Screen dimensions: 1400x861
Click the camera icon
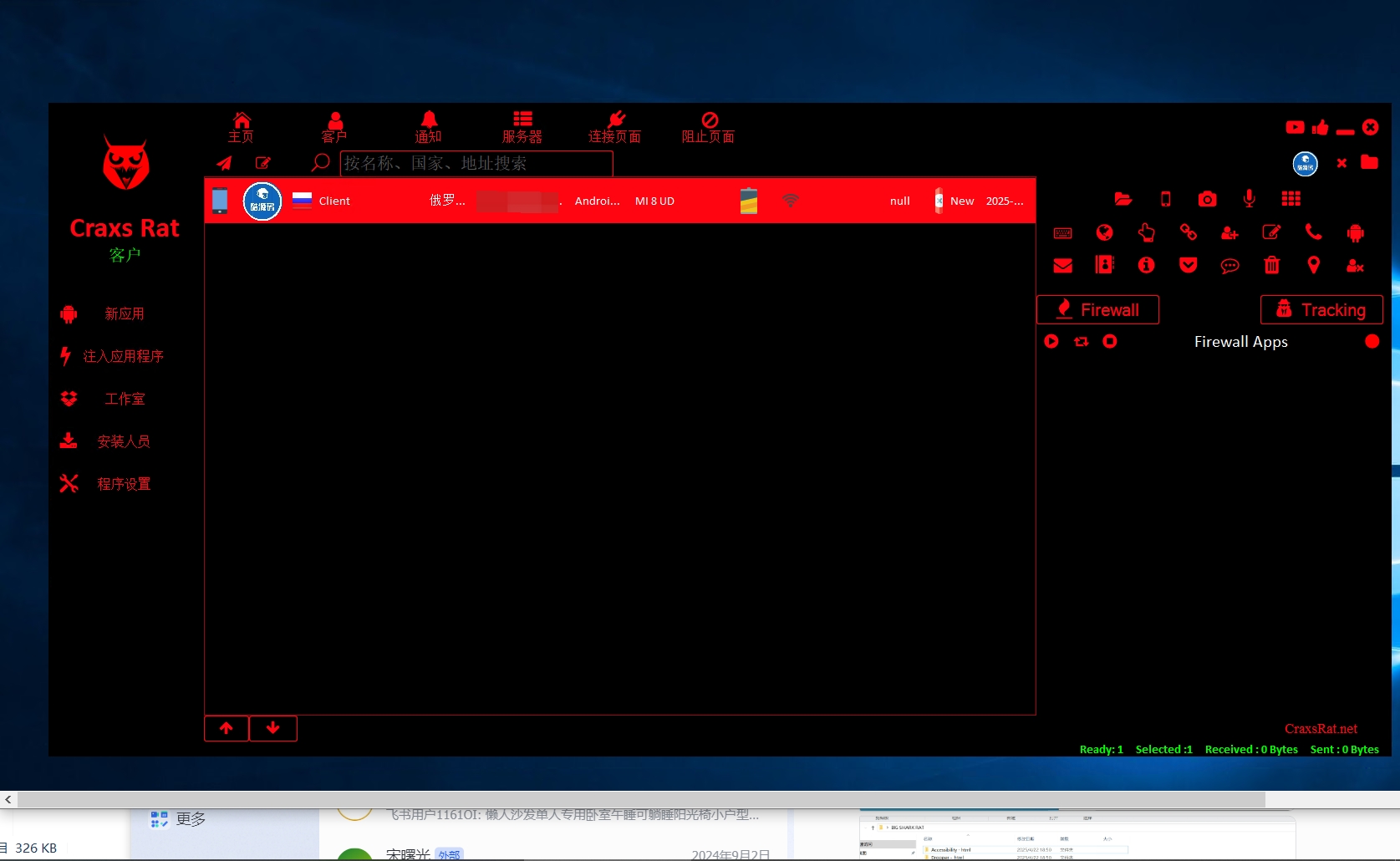1207,199
